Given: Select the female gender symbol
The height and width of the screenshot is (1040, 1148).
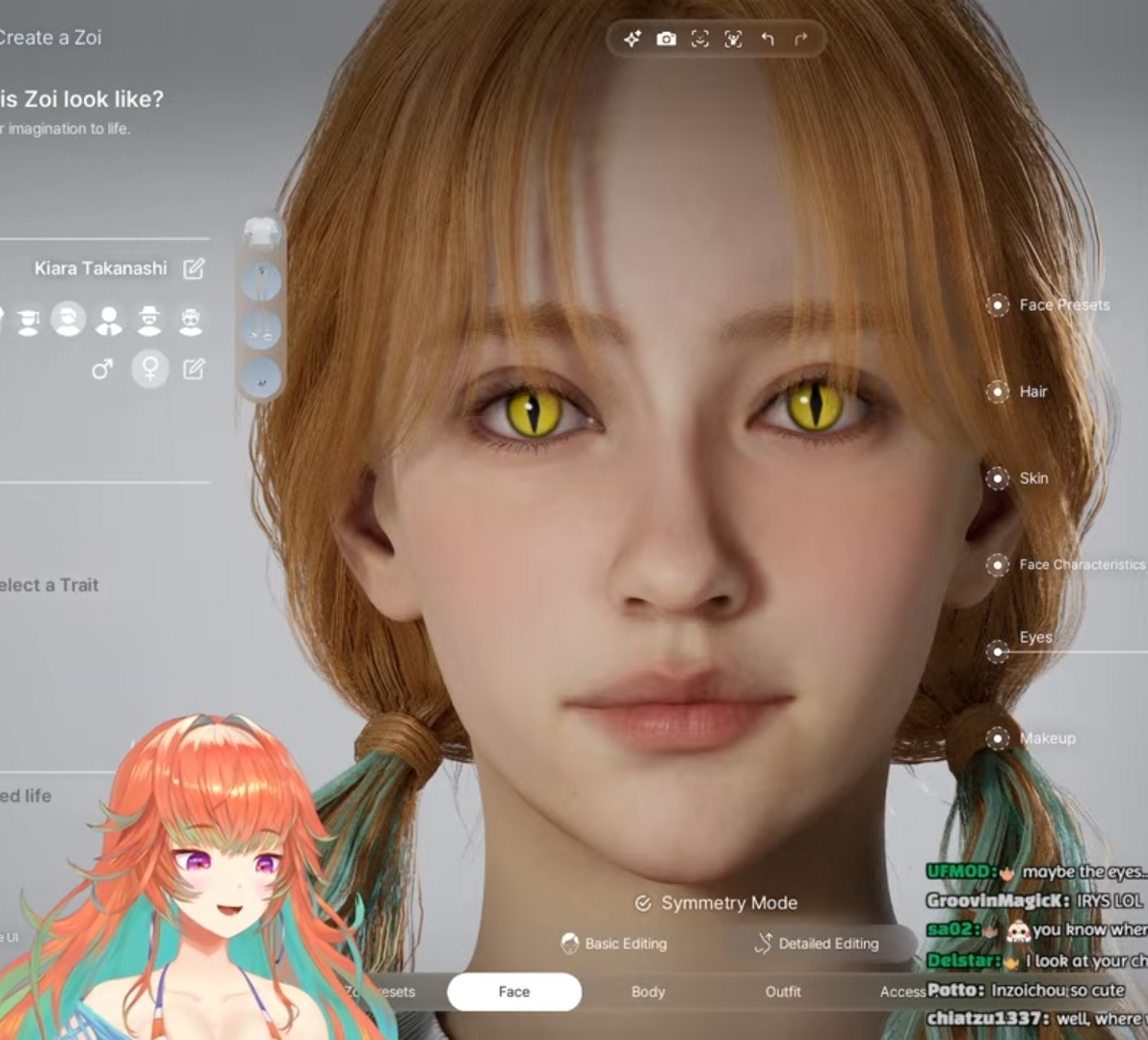Looking at the screenshot, I should click(x=150, y=368).
